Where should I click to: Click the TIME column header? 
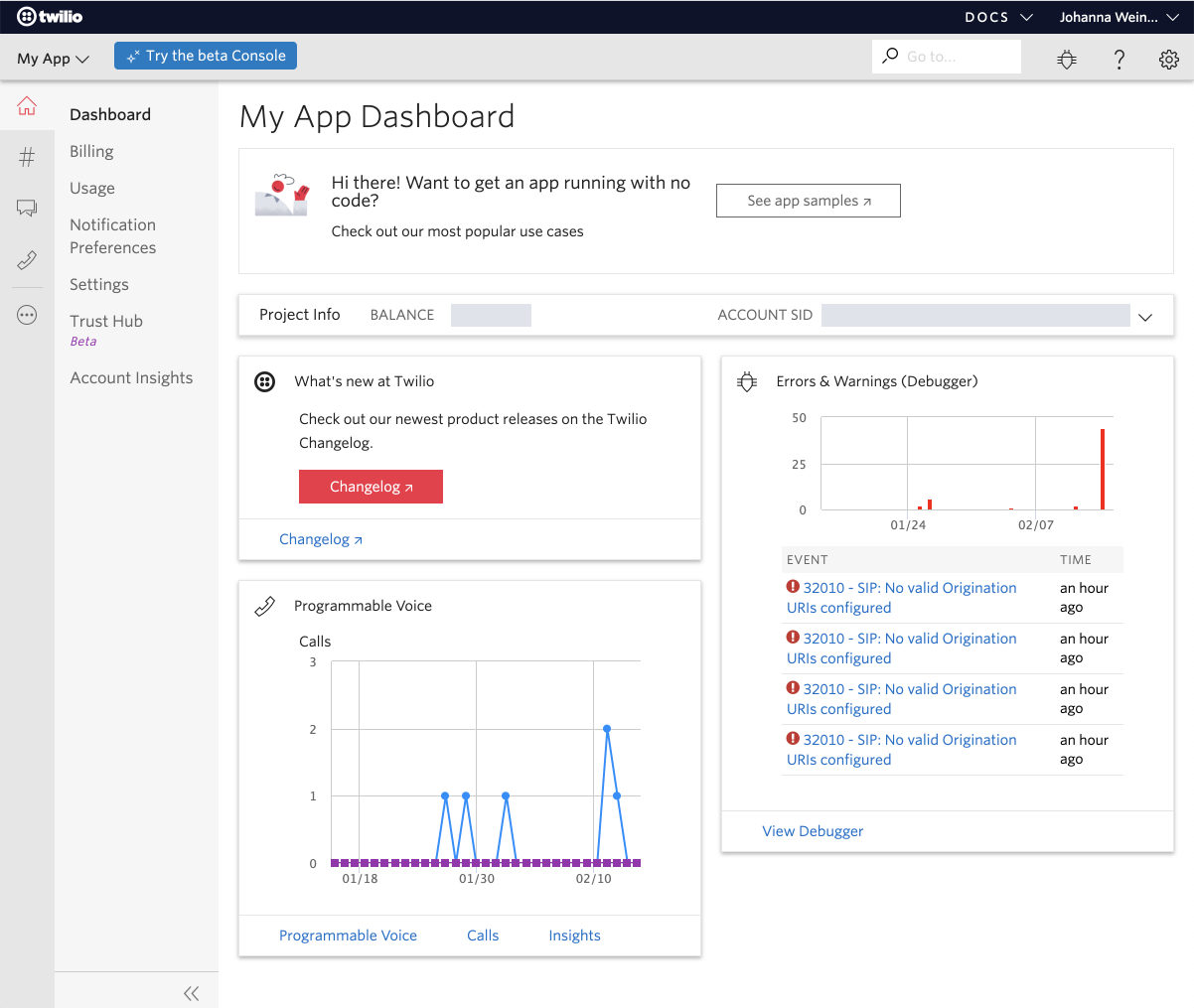click(1076, 560)
